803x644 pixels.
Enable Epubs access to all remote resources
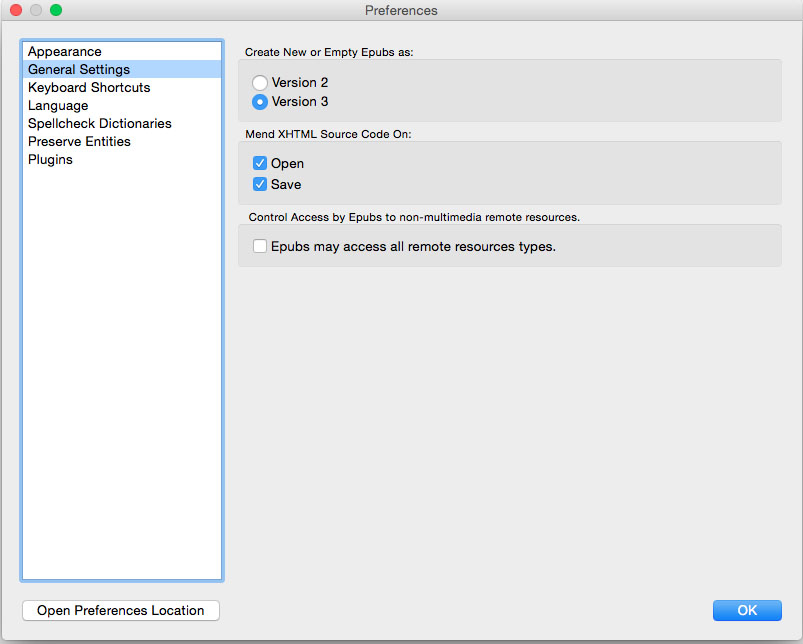260,246
